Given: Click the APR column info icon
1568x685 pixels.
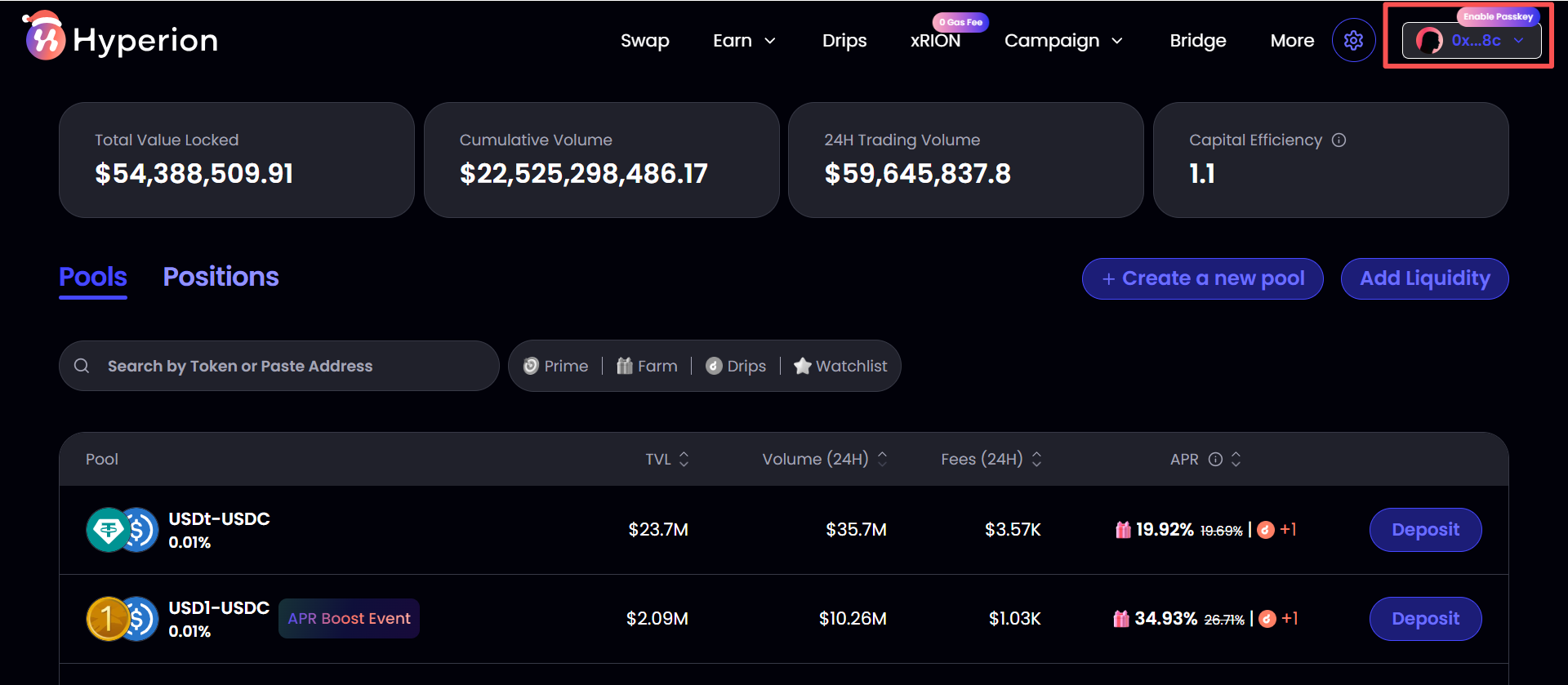Looking at the screenshot, I should click(x=1215, y=459).
